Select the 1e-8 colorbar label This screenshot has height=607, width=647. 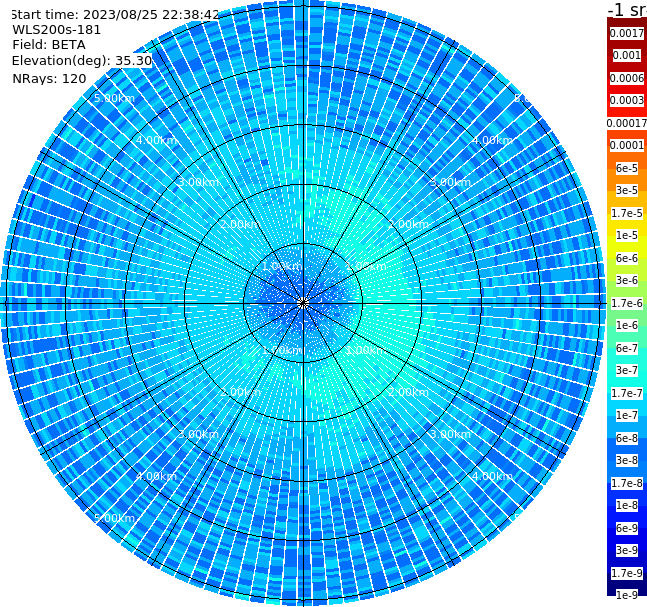[x=627, y=505]
